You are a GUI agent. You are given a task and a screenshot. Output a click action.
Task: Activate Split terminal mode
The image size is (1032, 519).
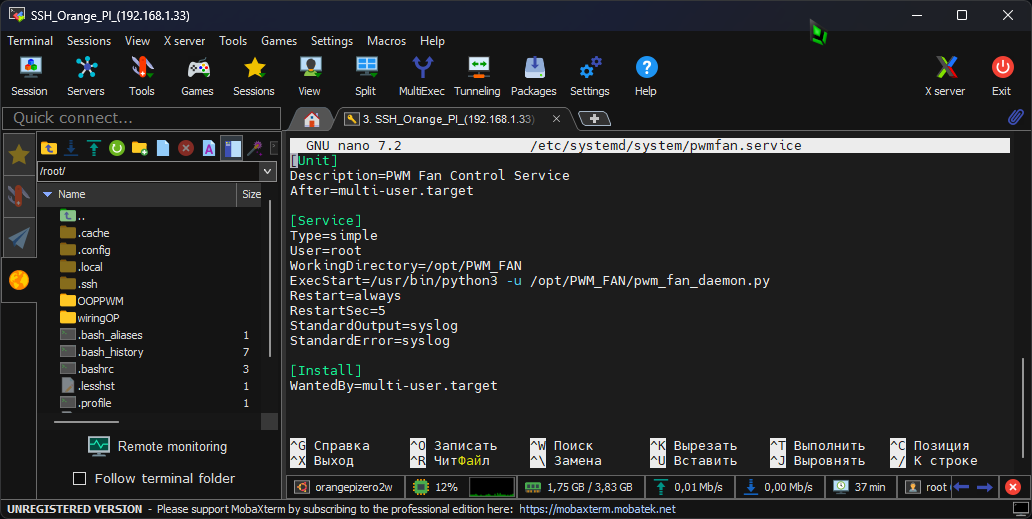tap(366, 76)
